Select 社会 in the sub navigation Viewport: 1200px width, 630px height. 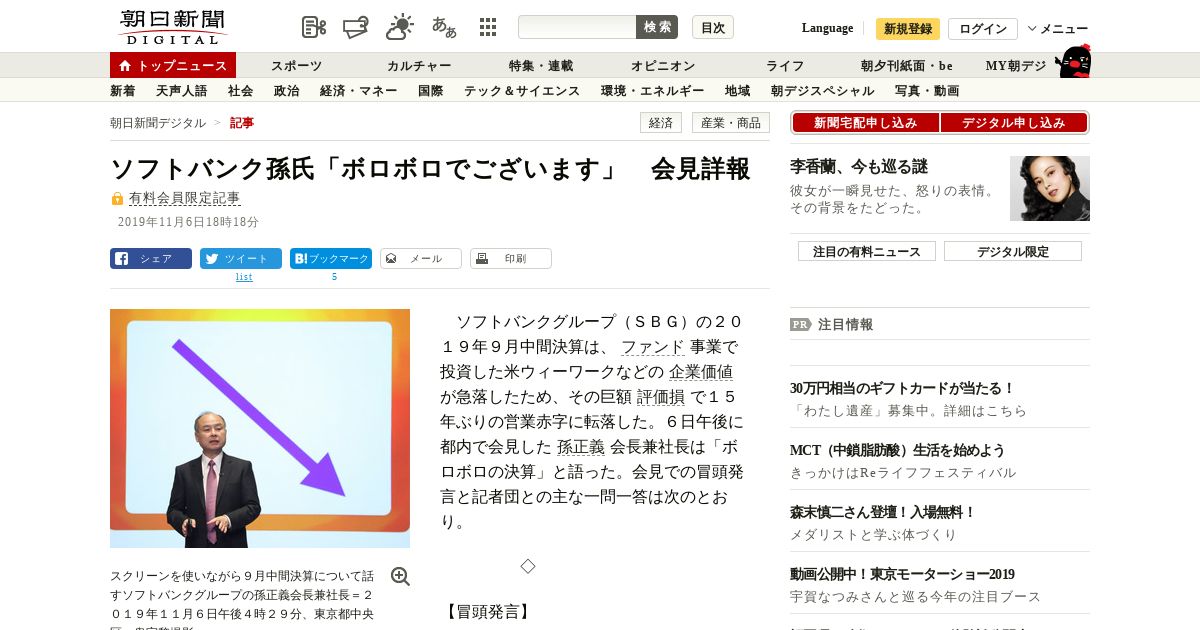pyautogui.click(x=241, y=91)
